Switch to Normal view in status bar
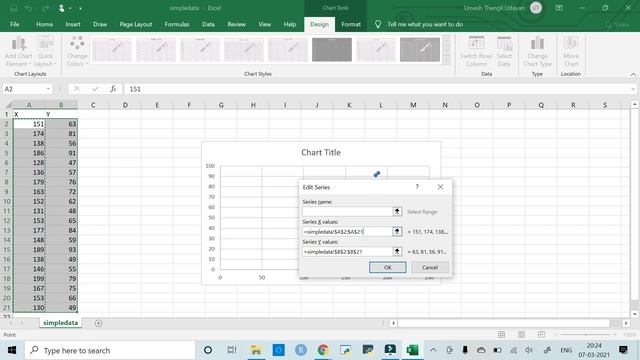The width and height of the screenshot is (640, 360). tap(502, 335)
